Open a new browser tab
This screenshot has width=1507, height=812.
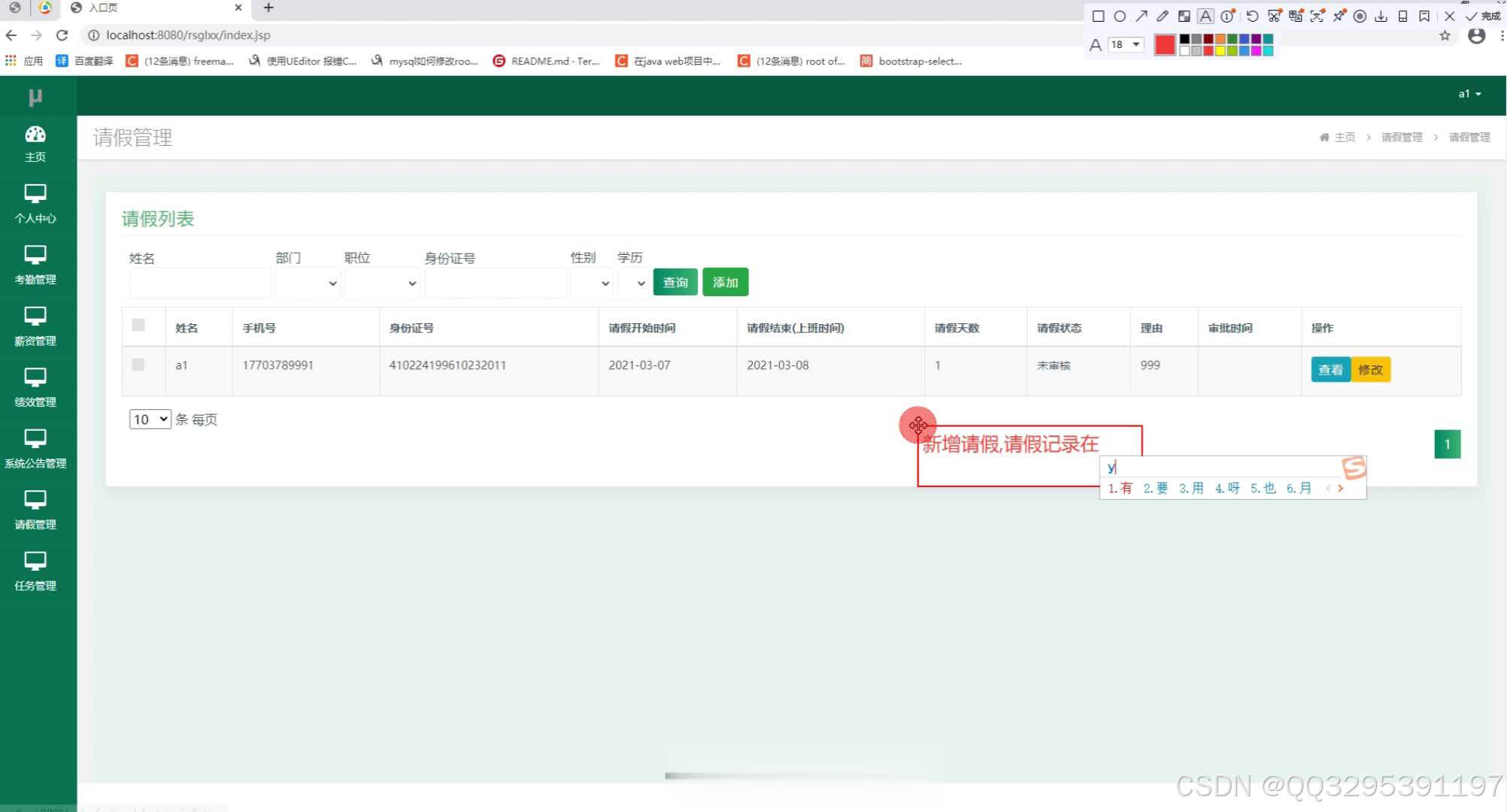point(268,8)
